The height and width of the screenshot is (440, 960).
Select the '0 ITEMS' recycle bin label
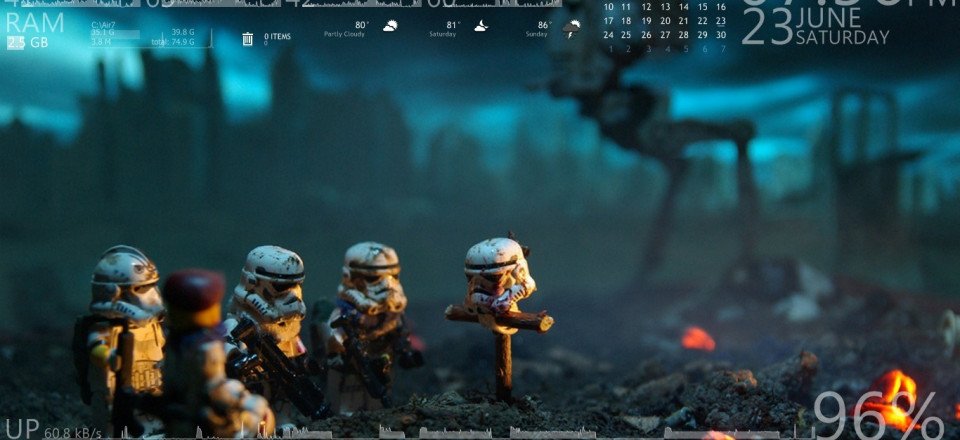[x=277, y=37]
